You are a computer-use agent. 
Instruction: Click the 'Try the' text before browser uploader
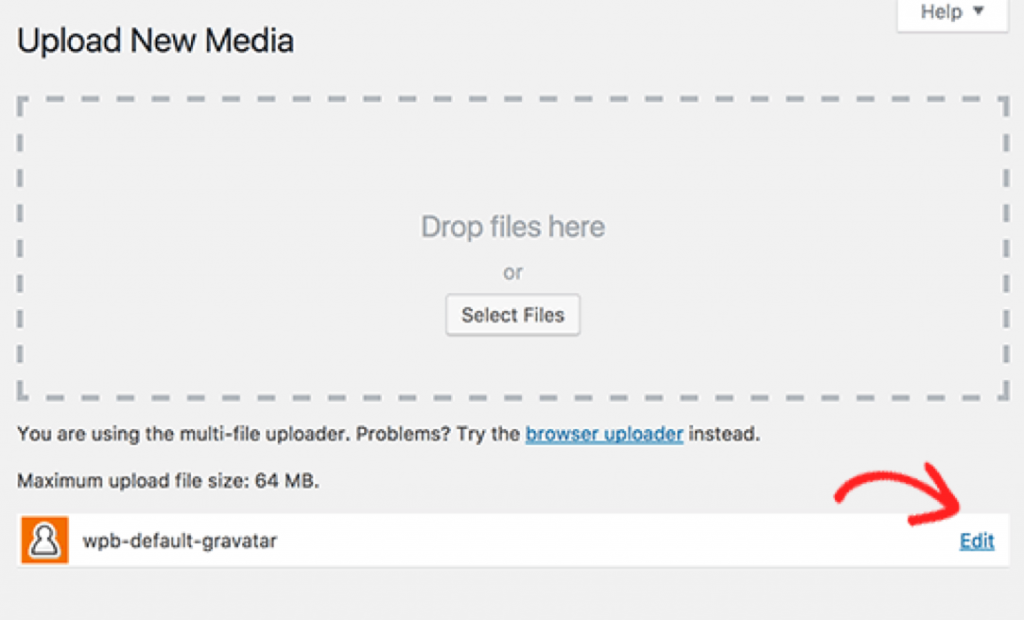pyautogui.click(x=488, y=434)
